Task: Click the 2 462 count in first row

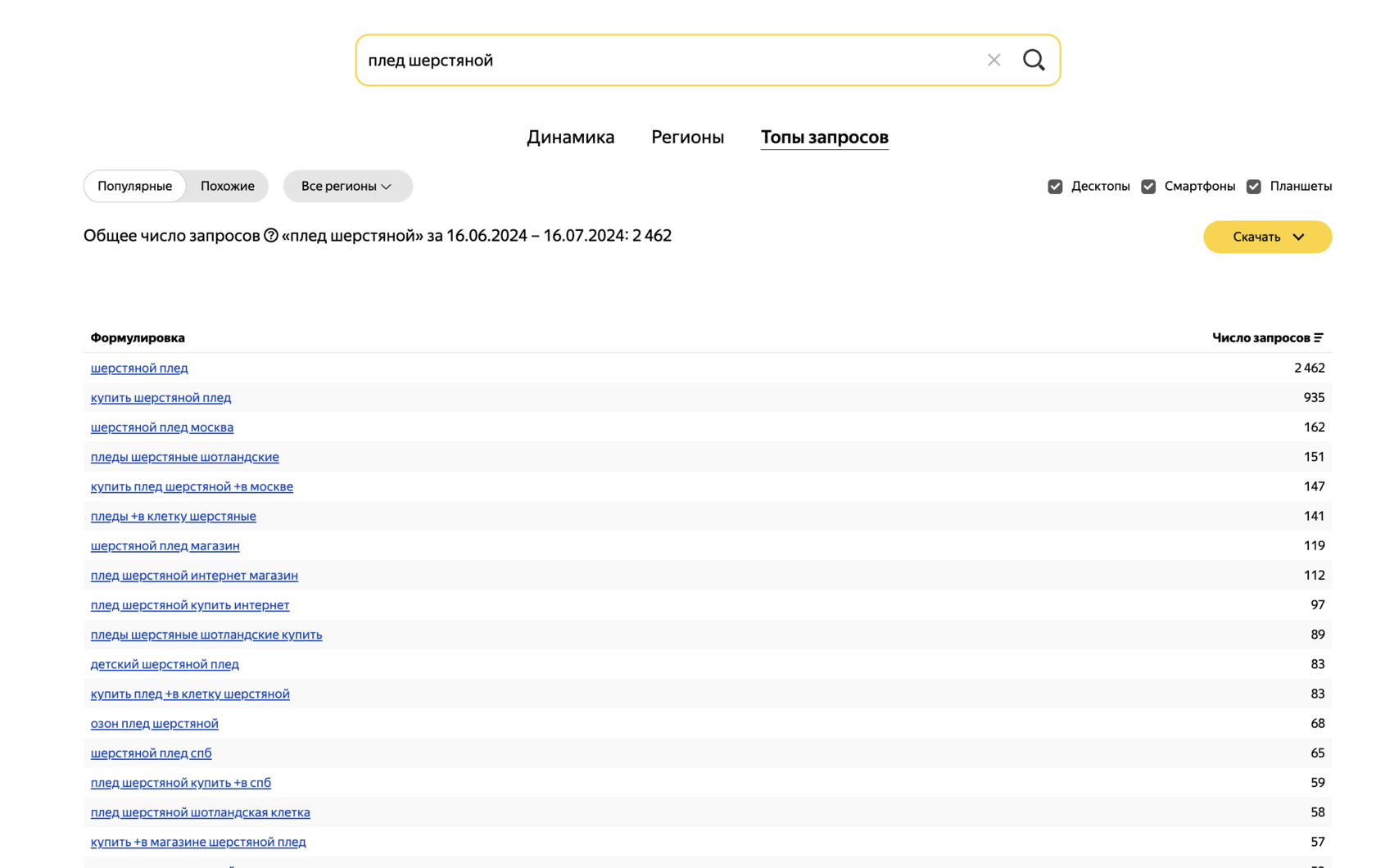Action: (1309, 368)
